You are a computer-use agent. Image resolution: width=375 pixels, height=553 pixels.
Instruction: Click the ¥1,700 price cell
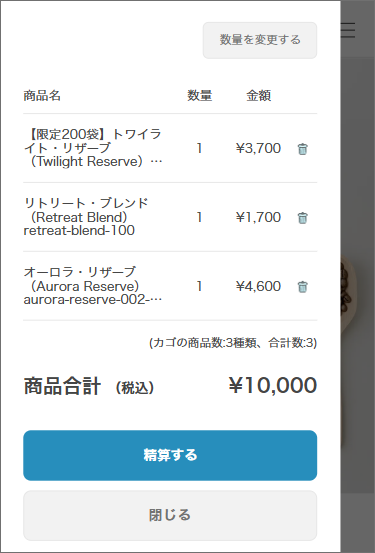(x=258, y=217)
